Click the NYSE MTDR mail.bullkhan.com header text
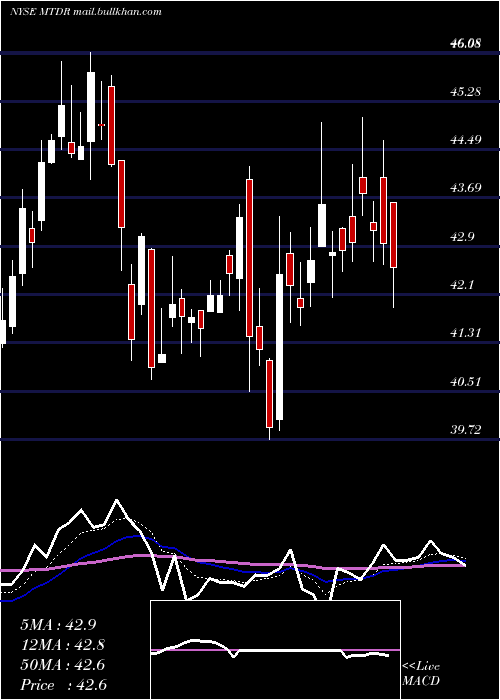The height and width of the screenshot is (700, 500). [x=86, y=12]
